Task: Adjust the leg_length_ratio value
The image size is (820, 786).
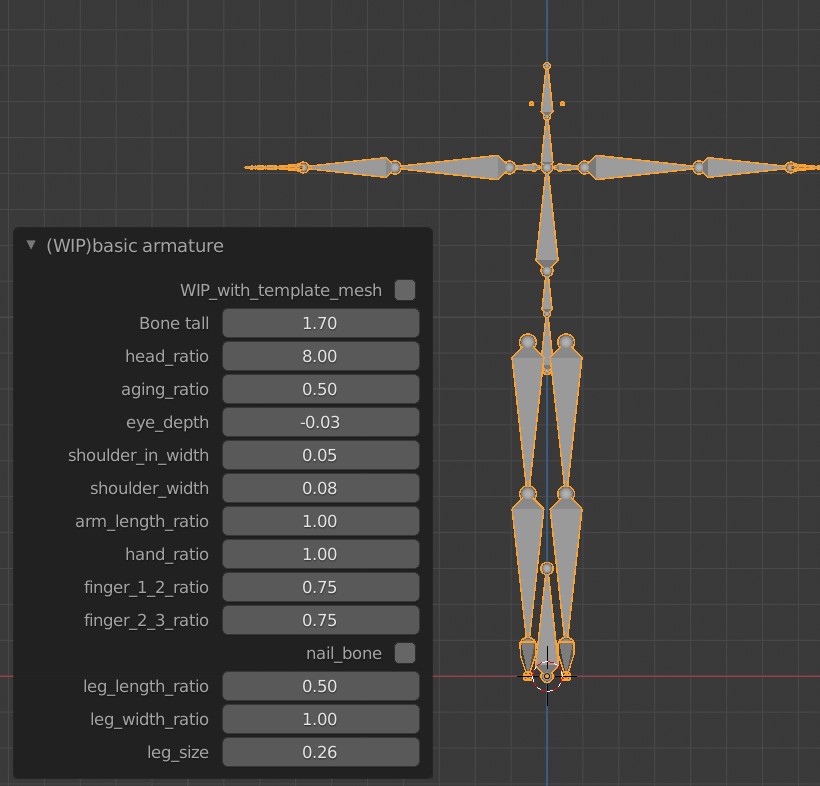Action: click(x=320, y=685)
